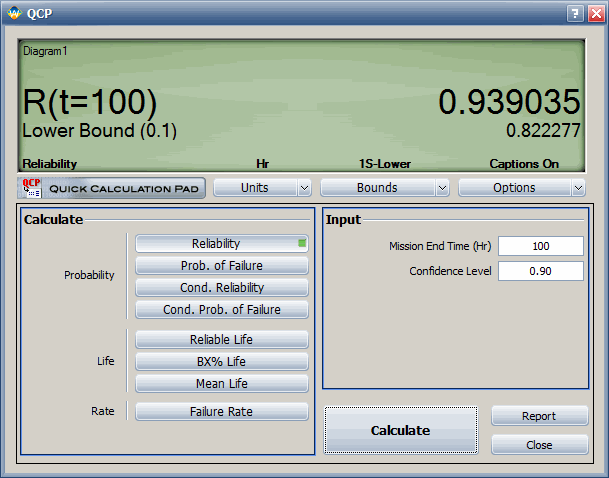Select the BX% Life option

pos(221,362)
